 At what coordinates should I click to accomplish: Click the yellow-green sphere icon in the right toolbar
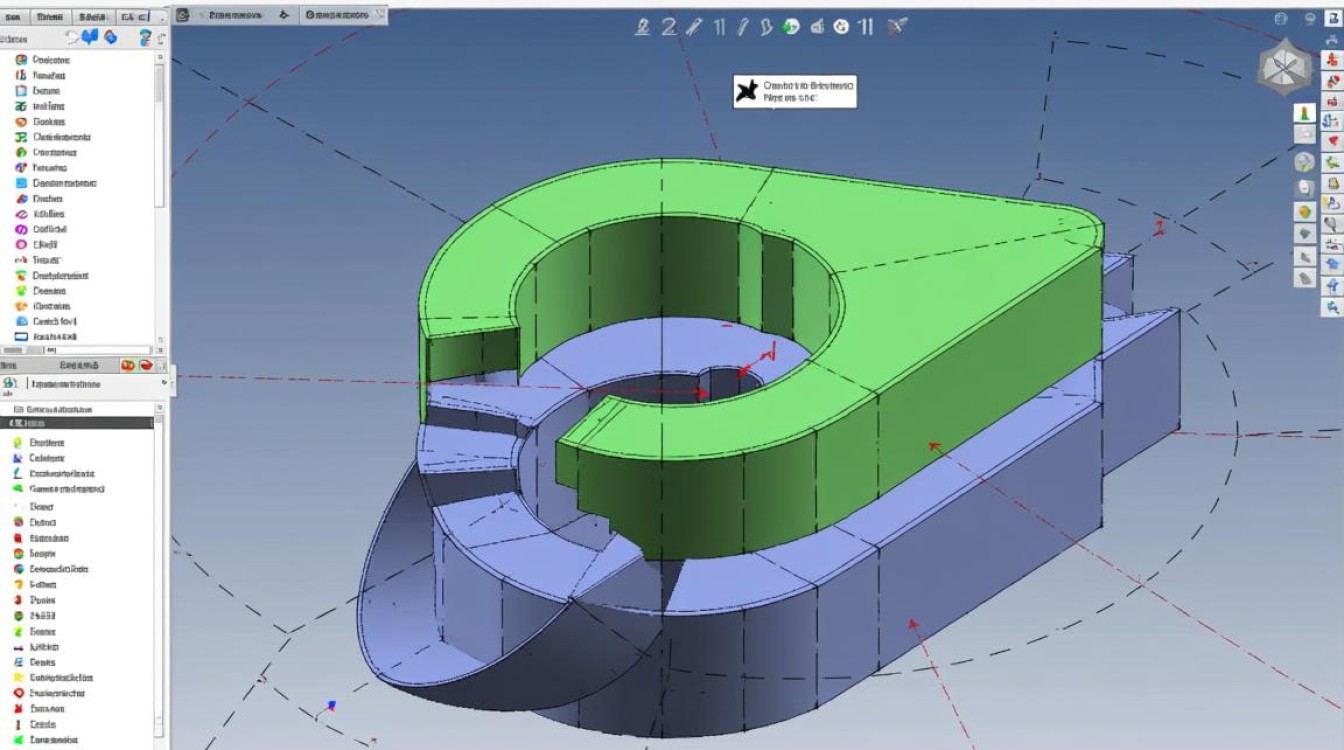click(x=1304, y=211)
